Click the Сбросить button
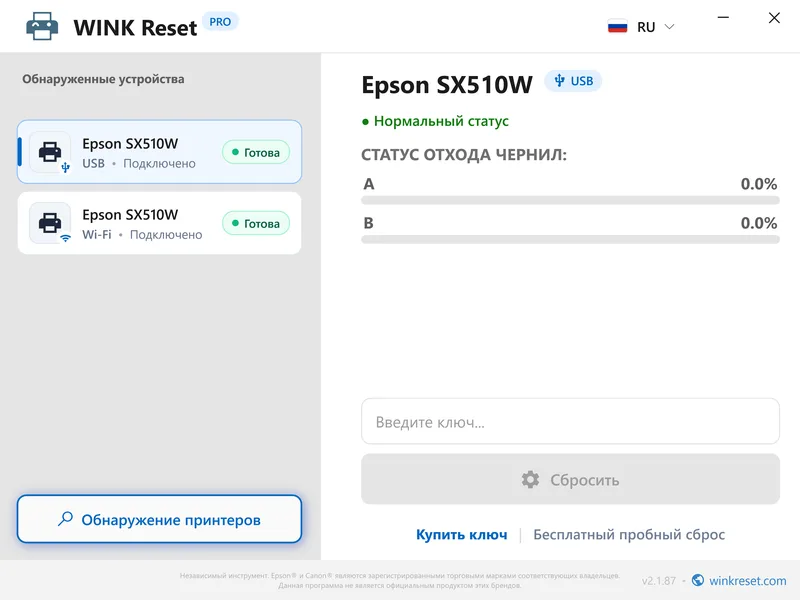The width and height of the screenshot is (800, 600). (570, 479)
